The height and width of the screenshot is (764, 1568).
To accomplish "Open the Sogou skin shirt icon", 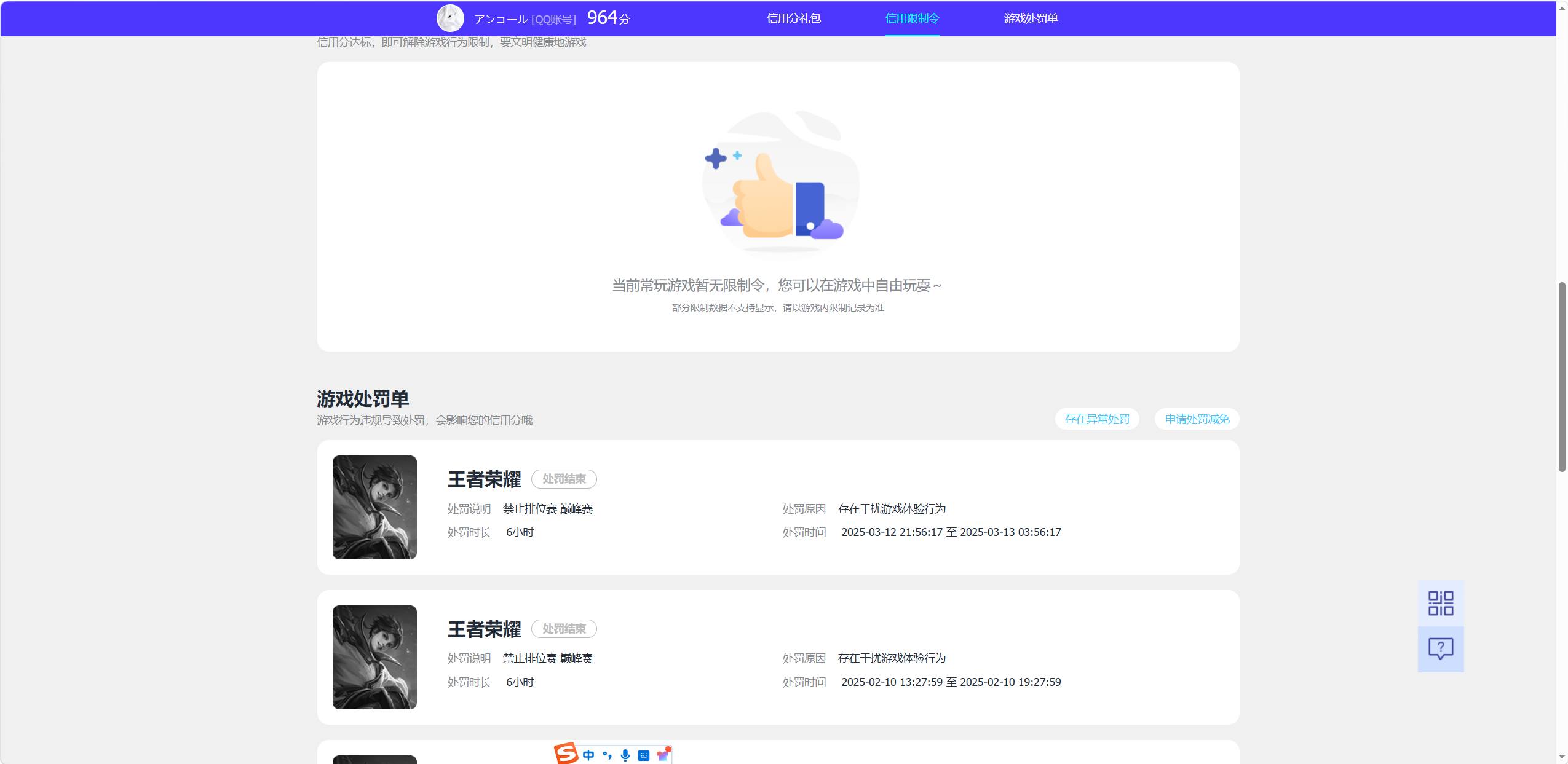I will pyautogui.click(x=663, y=754).
